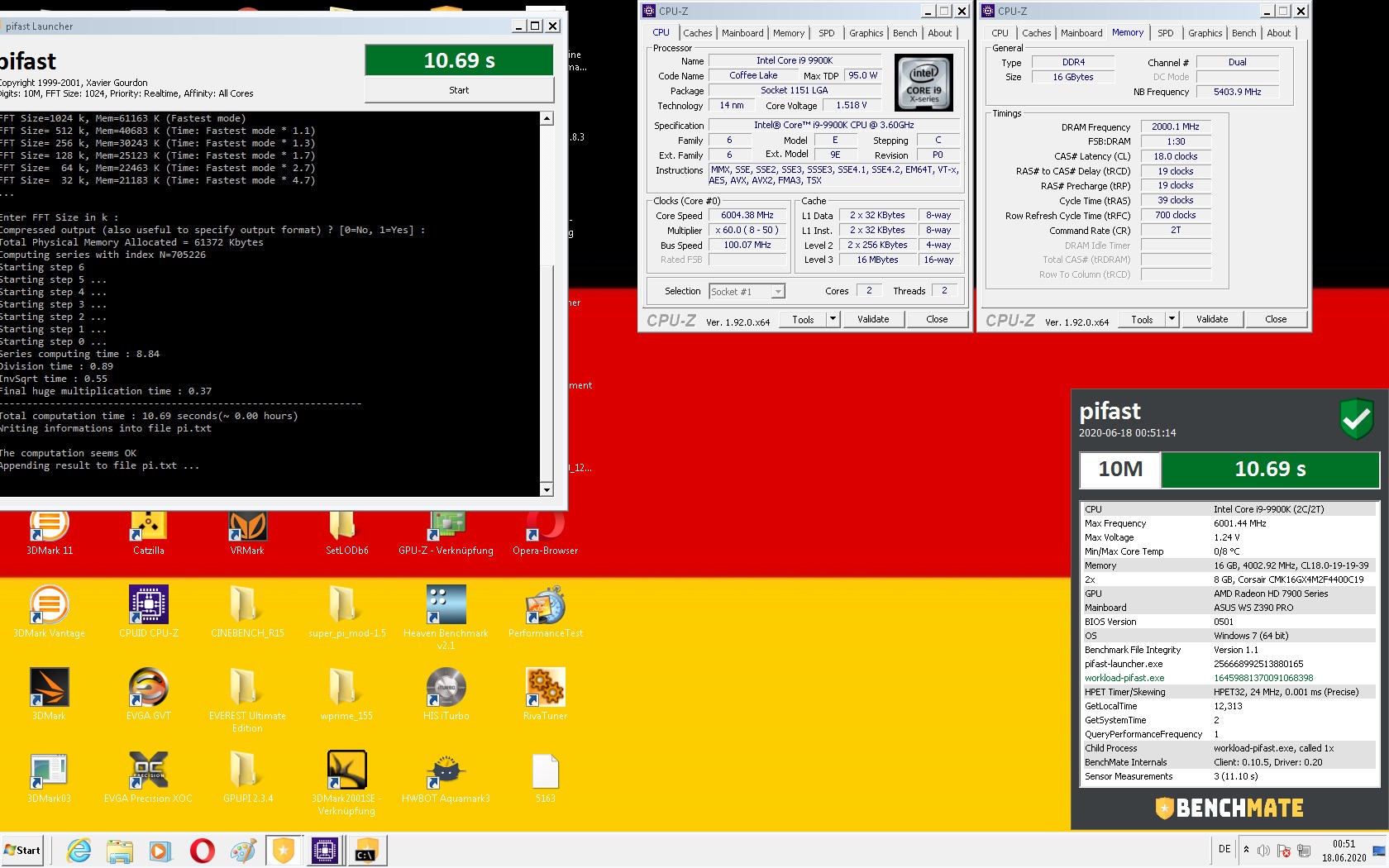Click workload-pifast.exe hash link
The height and width of the screenshot is (868, 1389).
click(1263, 678)
